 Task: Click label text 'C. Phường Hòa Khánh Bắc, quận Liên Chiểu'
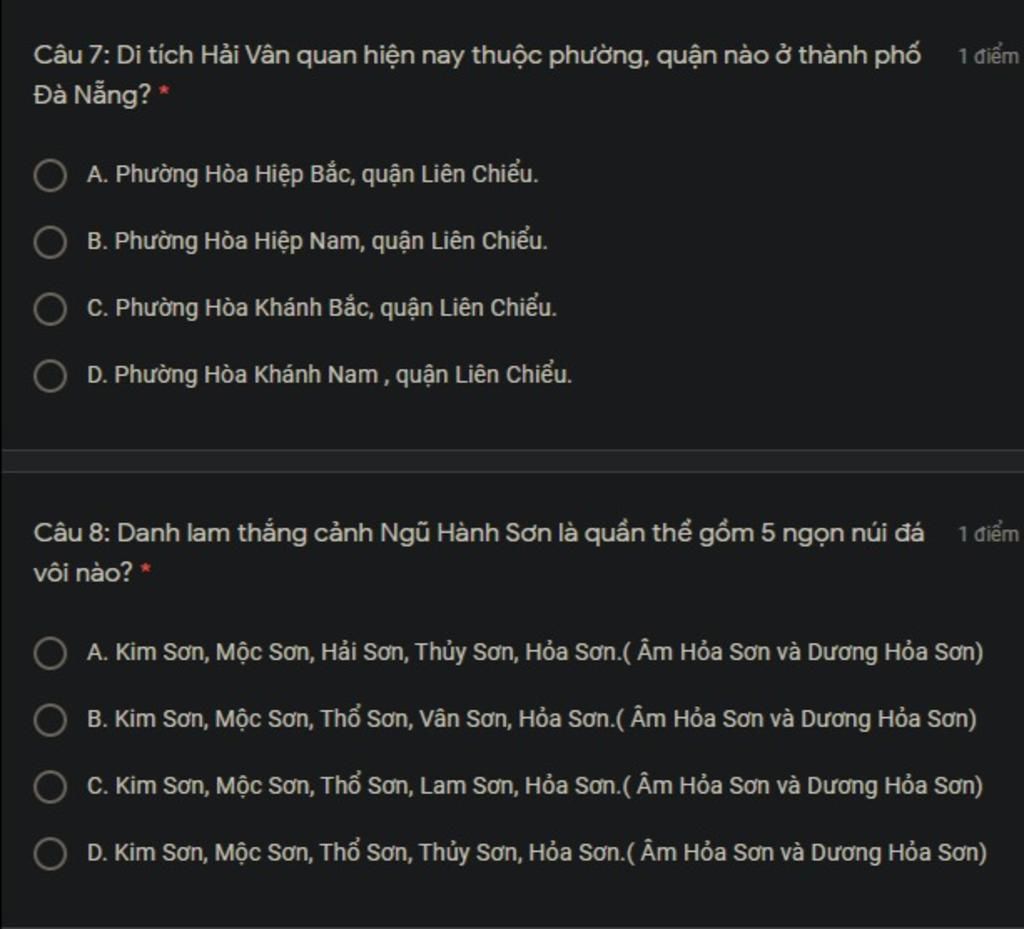point(321,307)
